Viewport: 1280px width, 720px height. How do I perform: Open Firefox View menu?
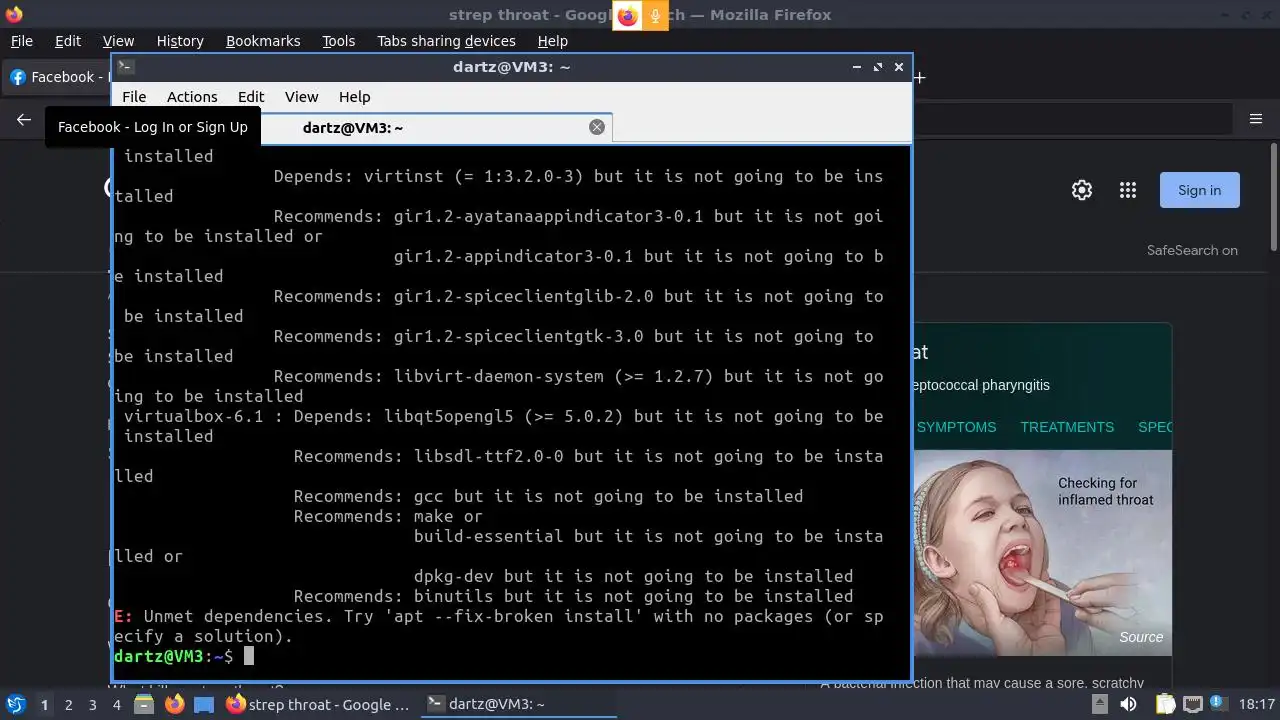pos(118,41)
